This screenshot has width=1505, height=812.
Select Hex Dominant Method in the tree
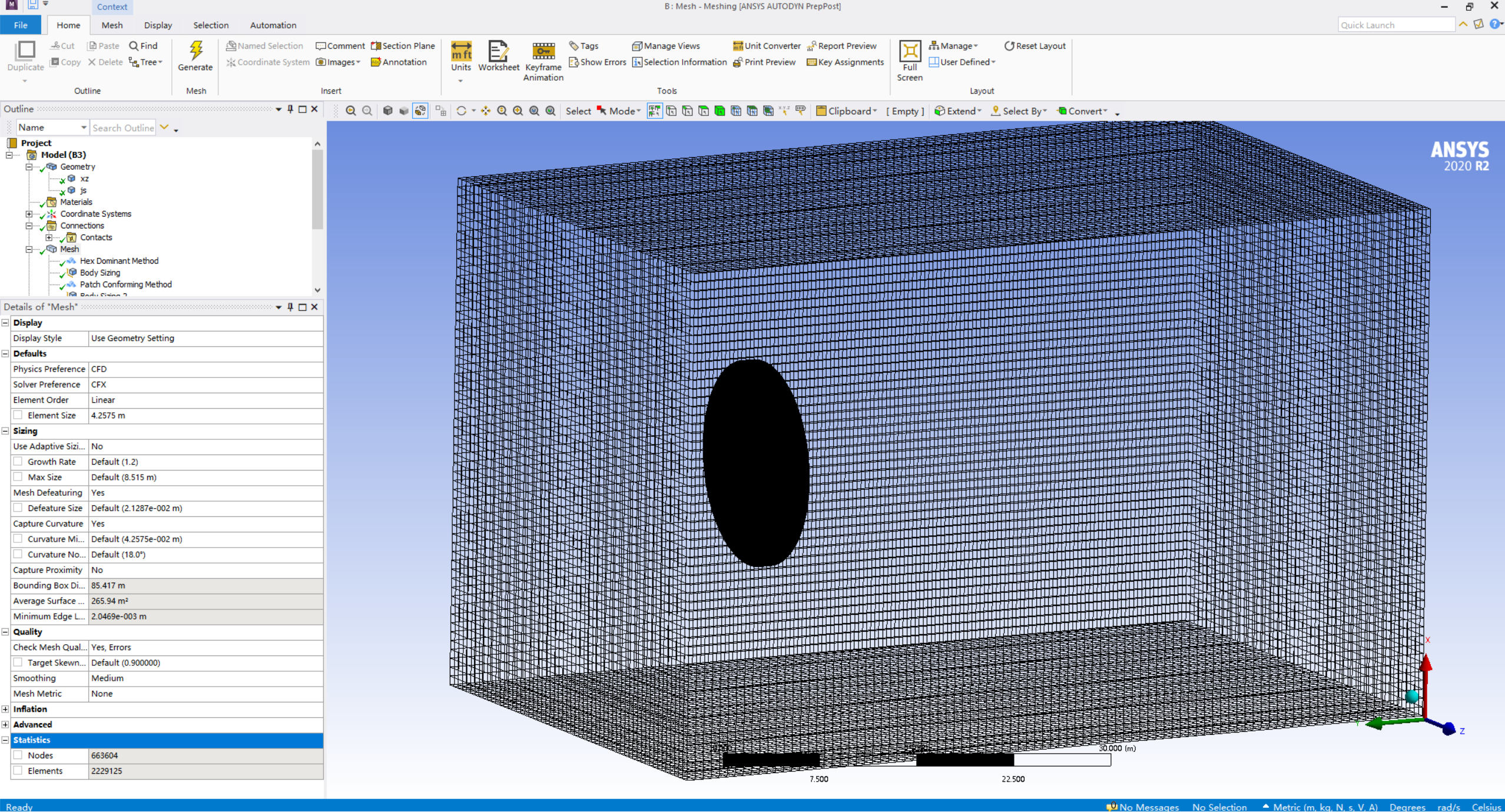pyautogui.click(x=119, y=261)
